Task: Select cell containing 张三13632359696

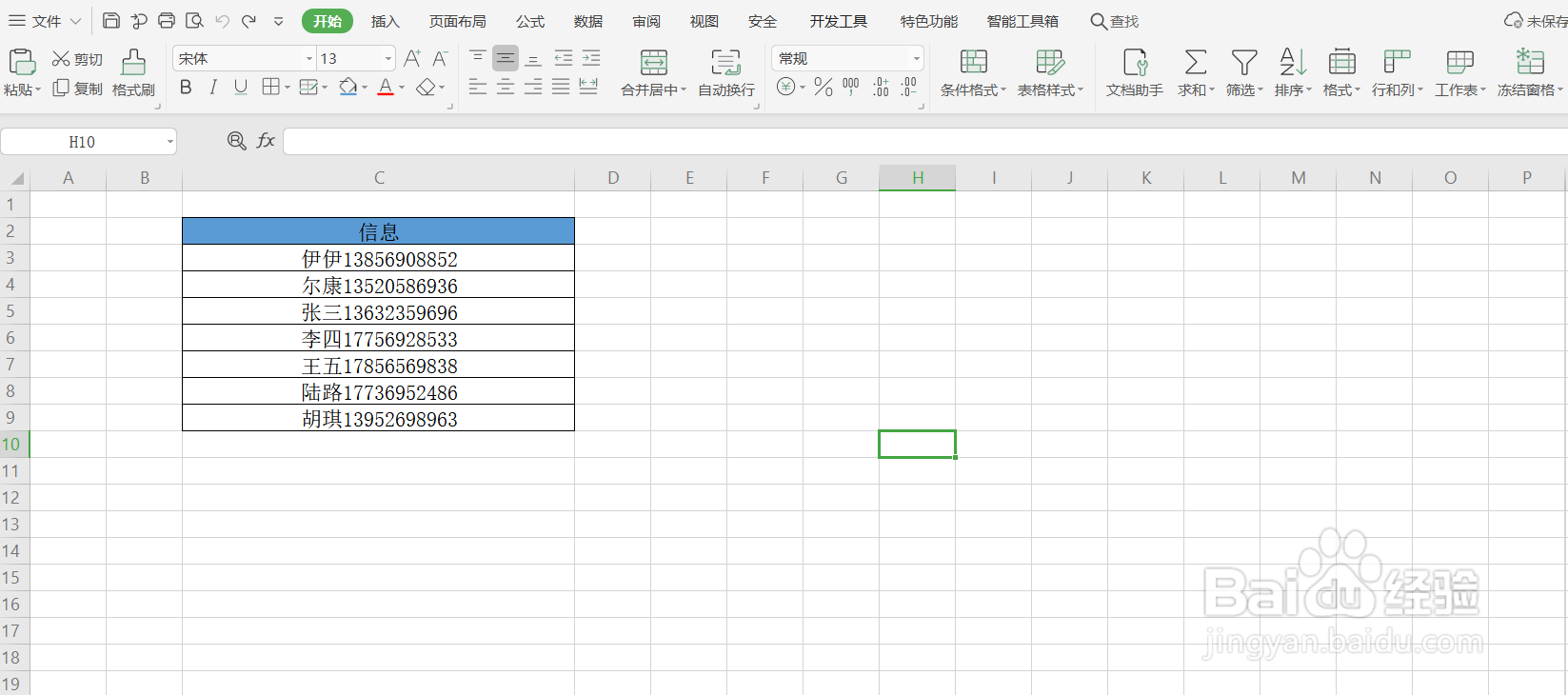Action: (x=379, y=311)
